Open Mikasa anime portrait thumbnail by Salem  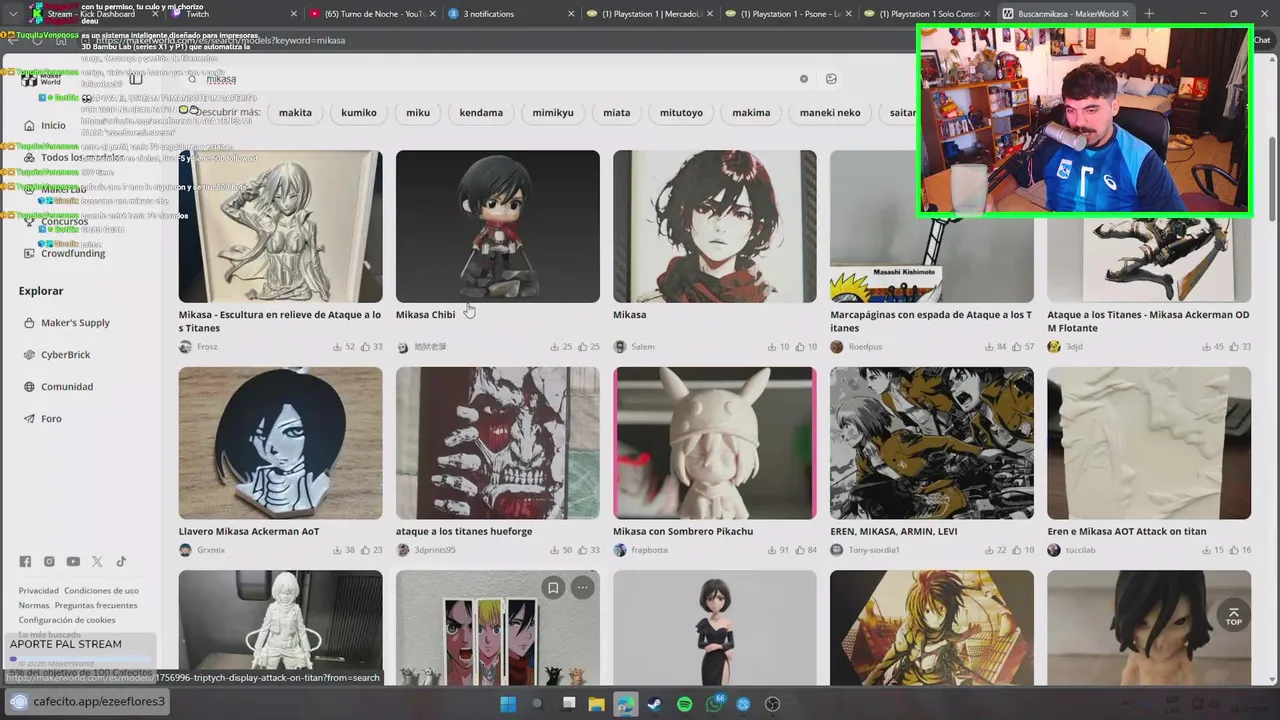click(x=715, y=226)
